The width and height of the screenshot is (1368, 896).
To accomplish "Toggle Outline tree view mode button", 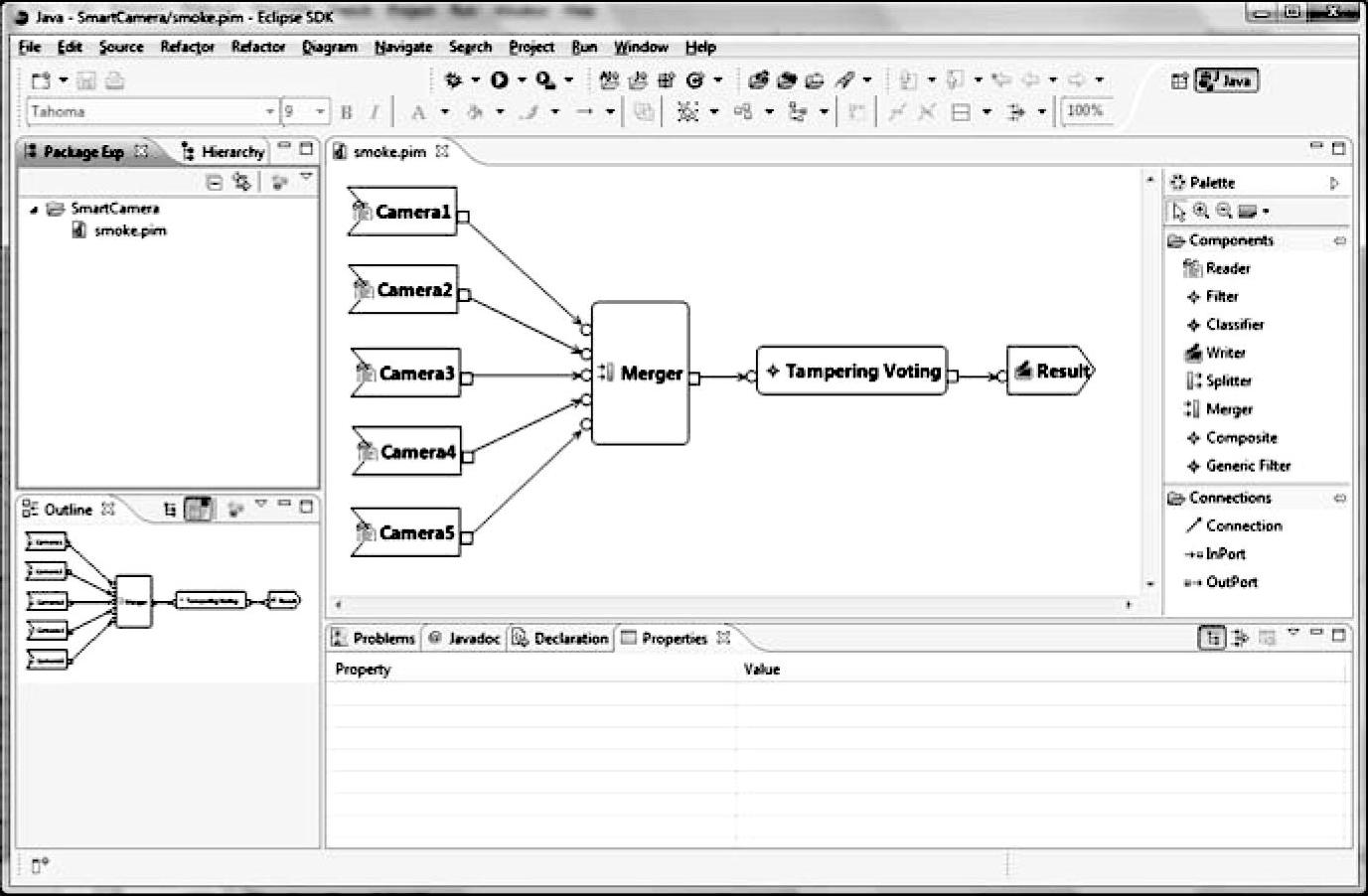I will (x=170, y=510).
